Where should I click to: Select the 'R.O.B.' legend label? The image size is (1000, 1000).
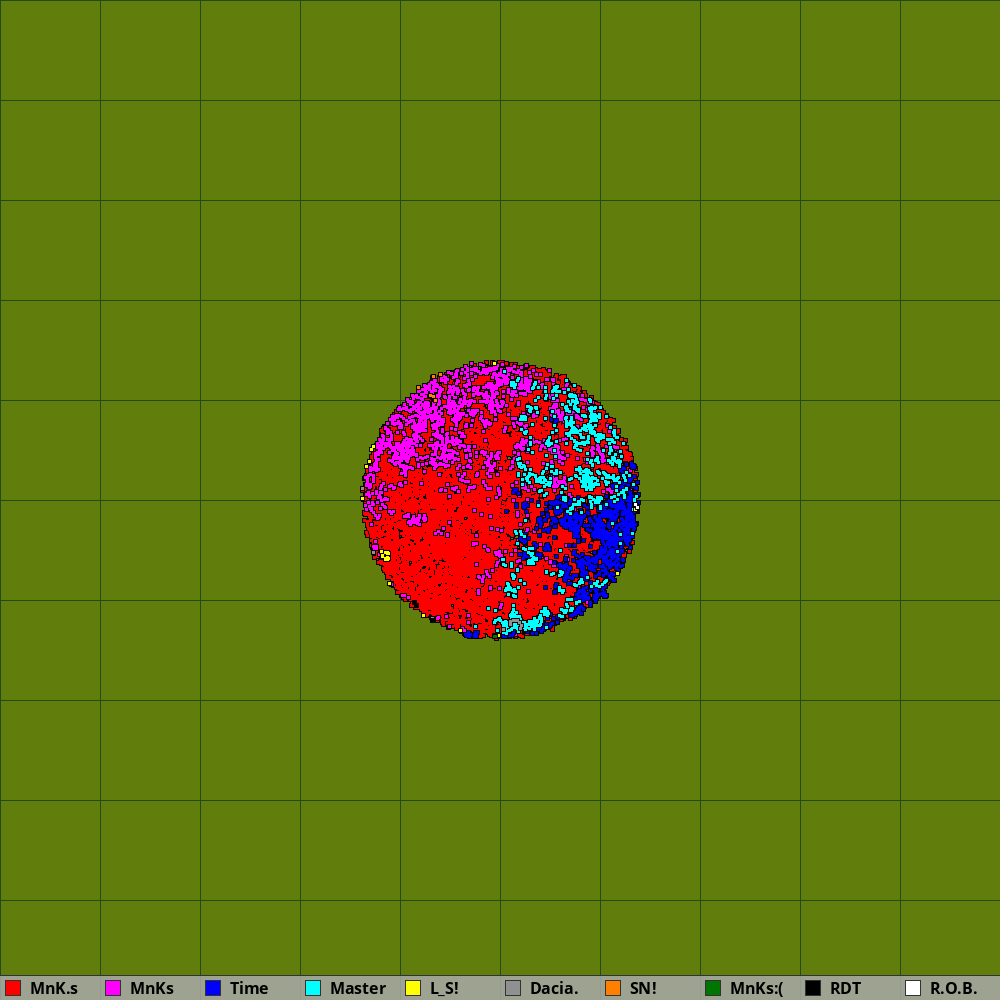(953, 989)
